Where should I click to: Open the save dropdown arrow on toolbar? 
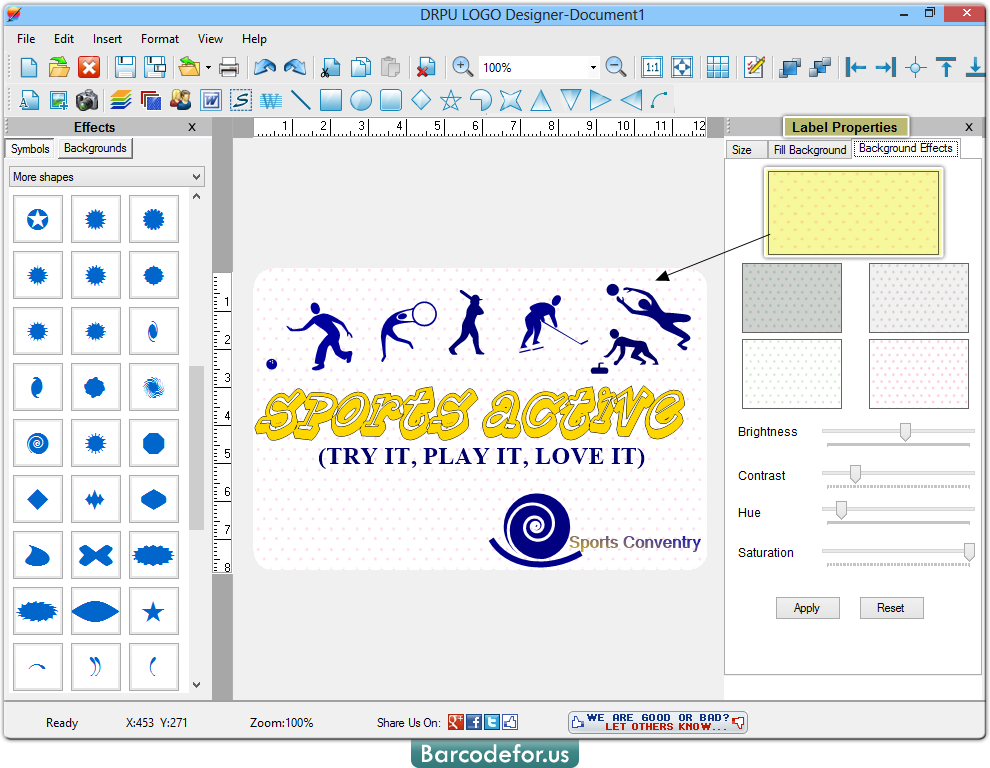pos(208,66)
